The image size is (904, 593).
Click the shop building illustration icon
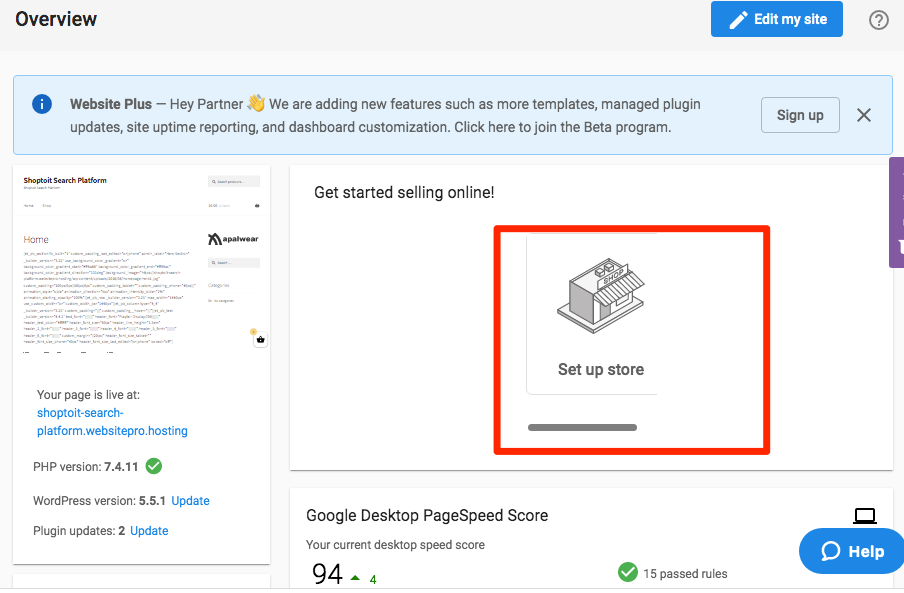coord(600,295)
